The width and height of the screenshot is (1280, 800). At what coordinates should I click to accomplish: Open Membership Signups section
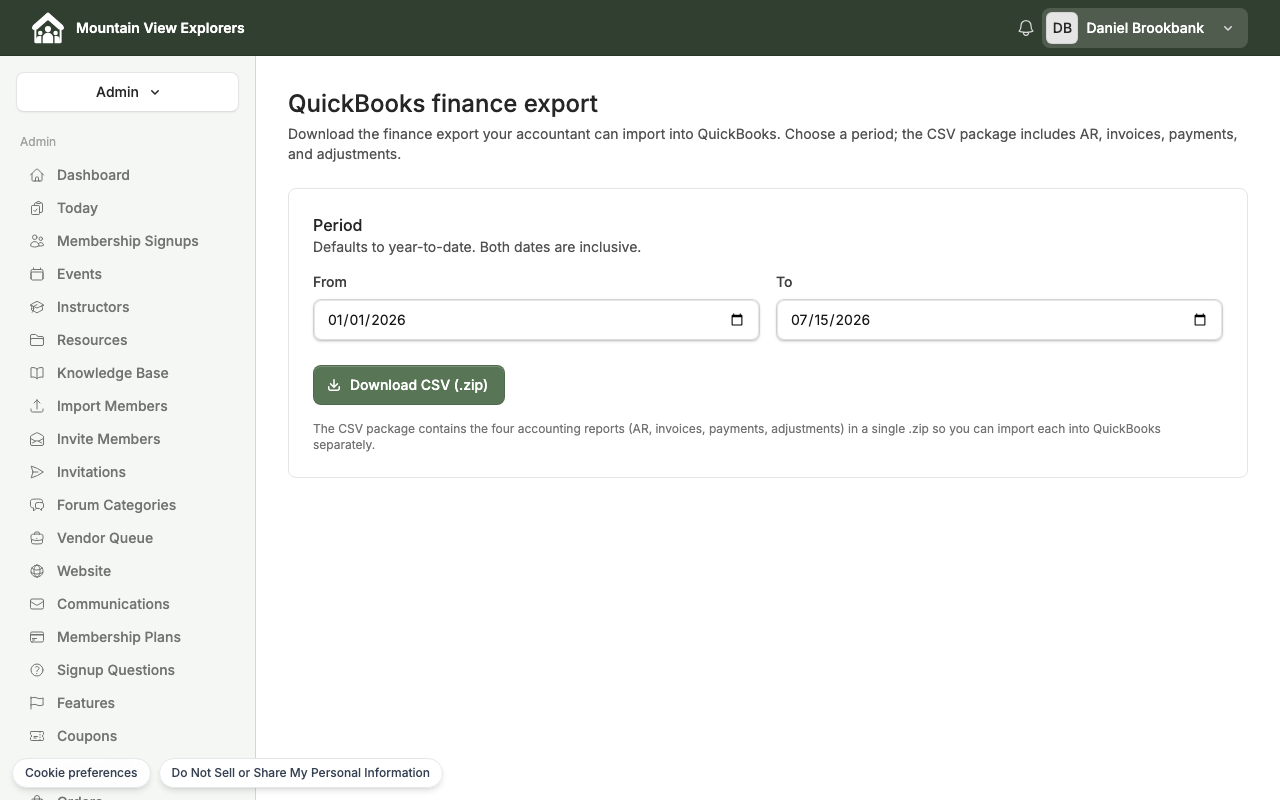[127, 241]
